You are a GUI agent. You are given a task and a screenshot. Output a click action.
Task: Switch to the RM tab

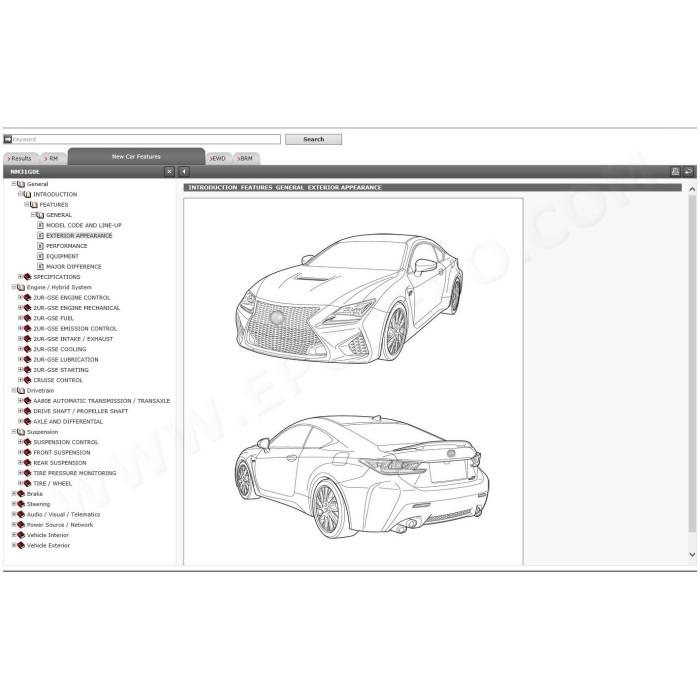tap(53, 158)
